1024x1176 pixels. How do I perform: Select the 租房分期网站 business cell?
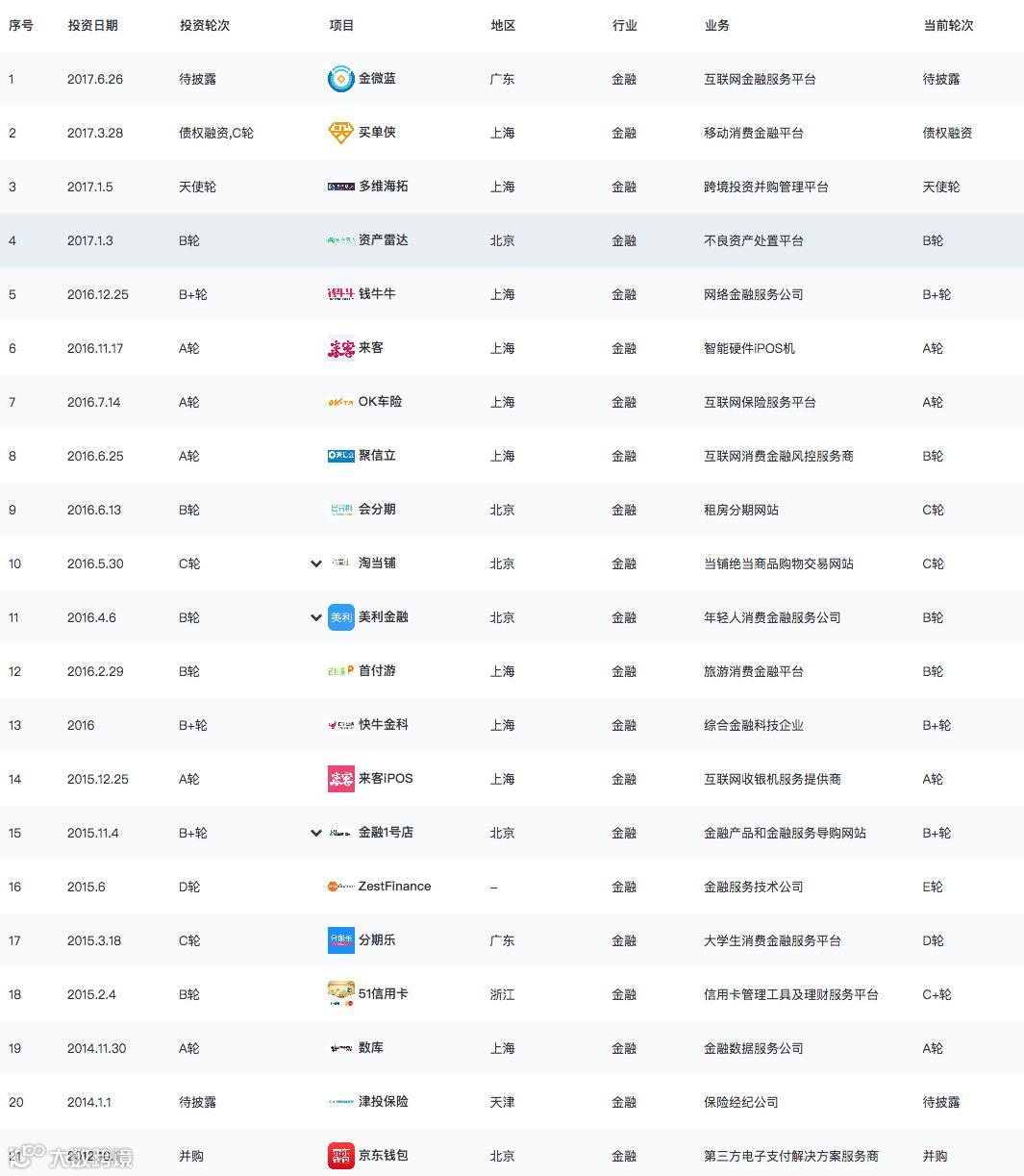(741, 510)
